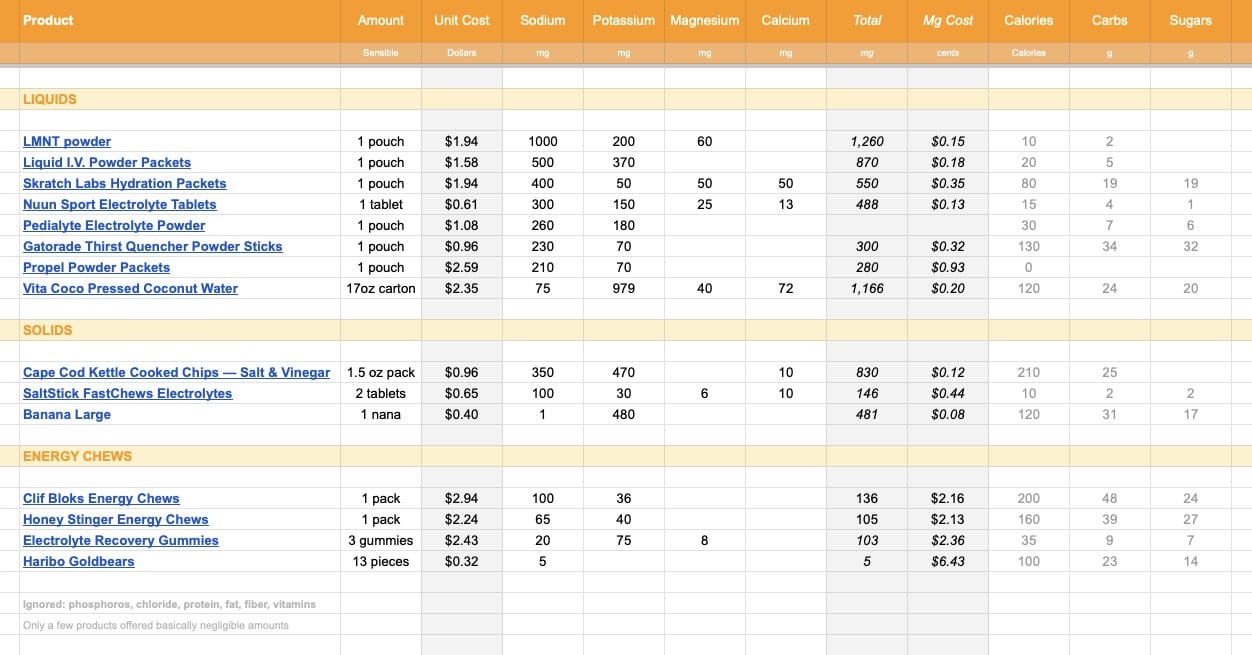
Task: Select the Magnesium column header
Action: coord(705,20)
